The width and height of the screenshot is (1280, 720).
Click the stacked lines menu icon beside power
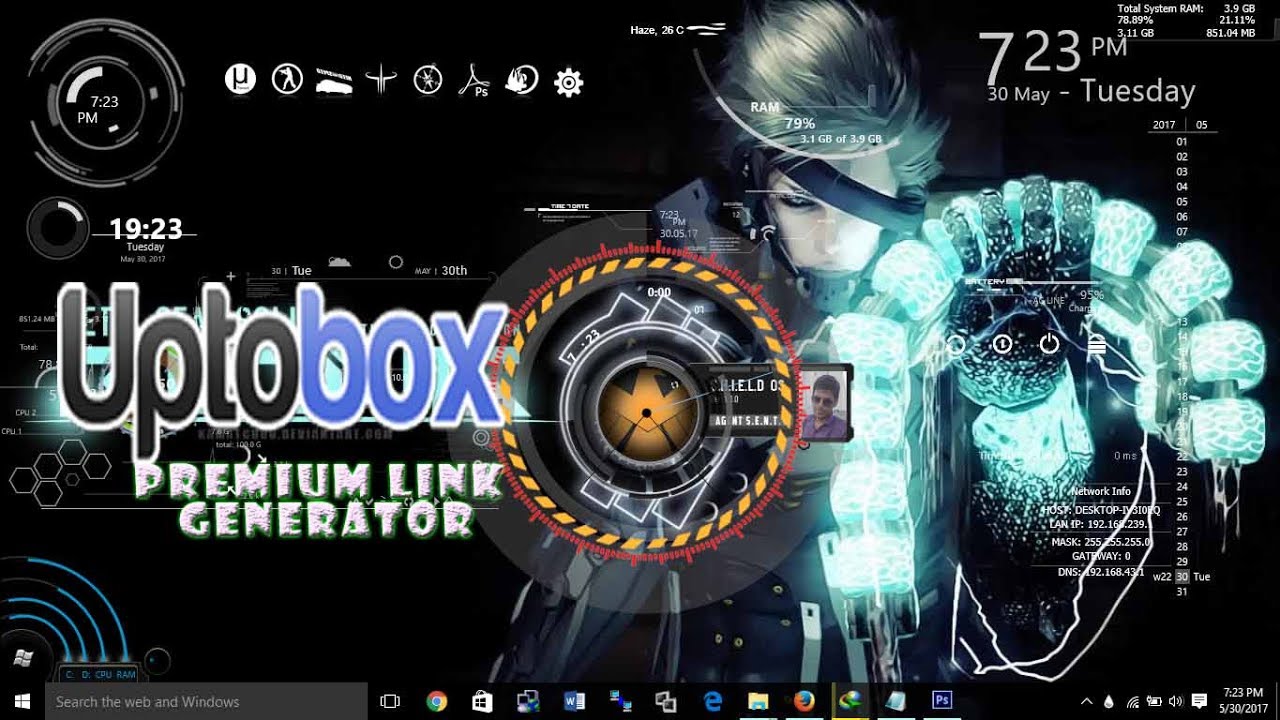(1096, 344)
